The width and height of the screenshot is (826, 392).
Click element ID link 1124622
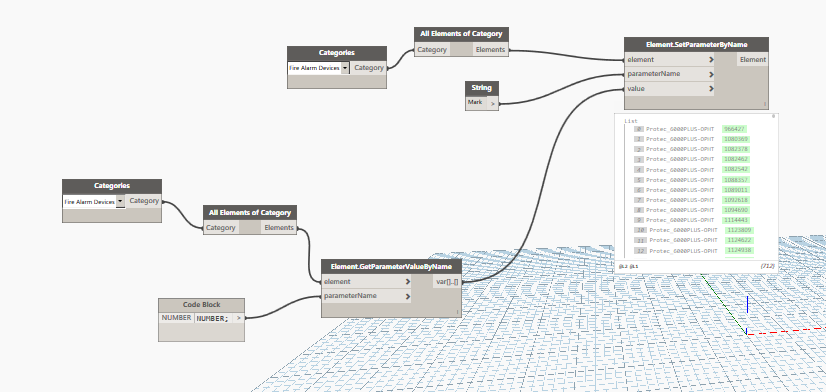point(740,240)
